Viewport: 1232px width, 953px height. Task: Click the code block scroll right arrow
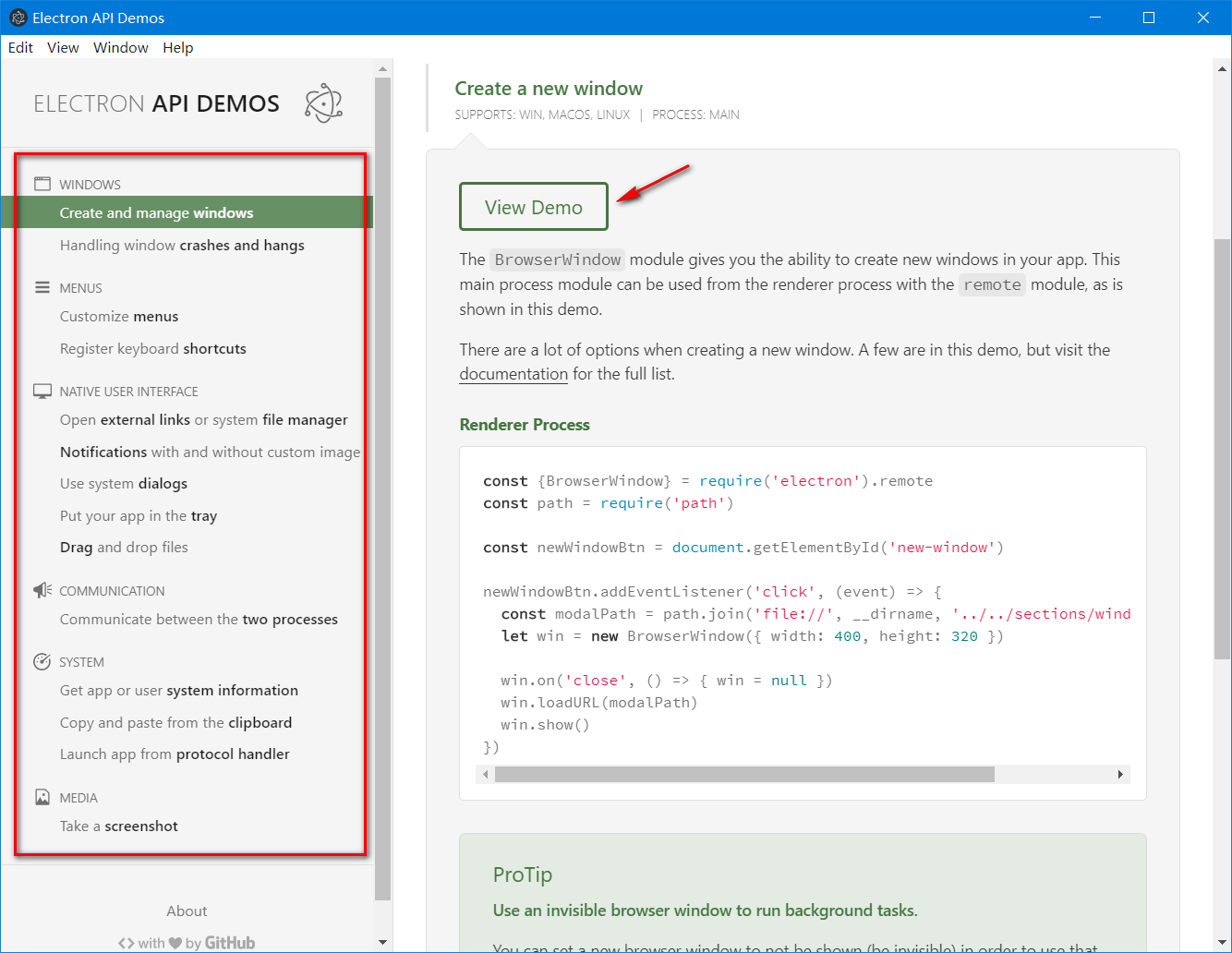point(1120,774)
